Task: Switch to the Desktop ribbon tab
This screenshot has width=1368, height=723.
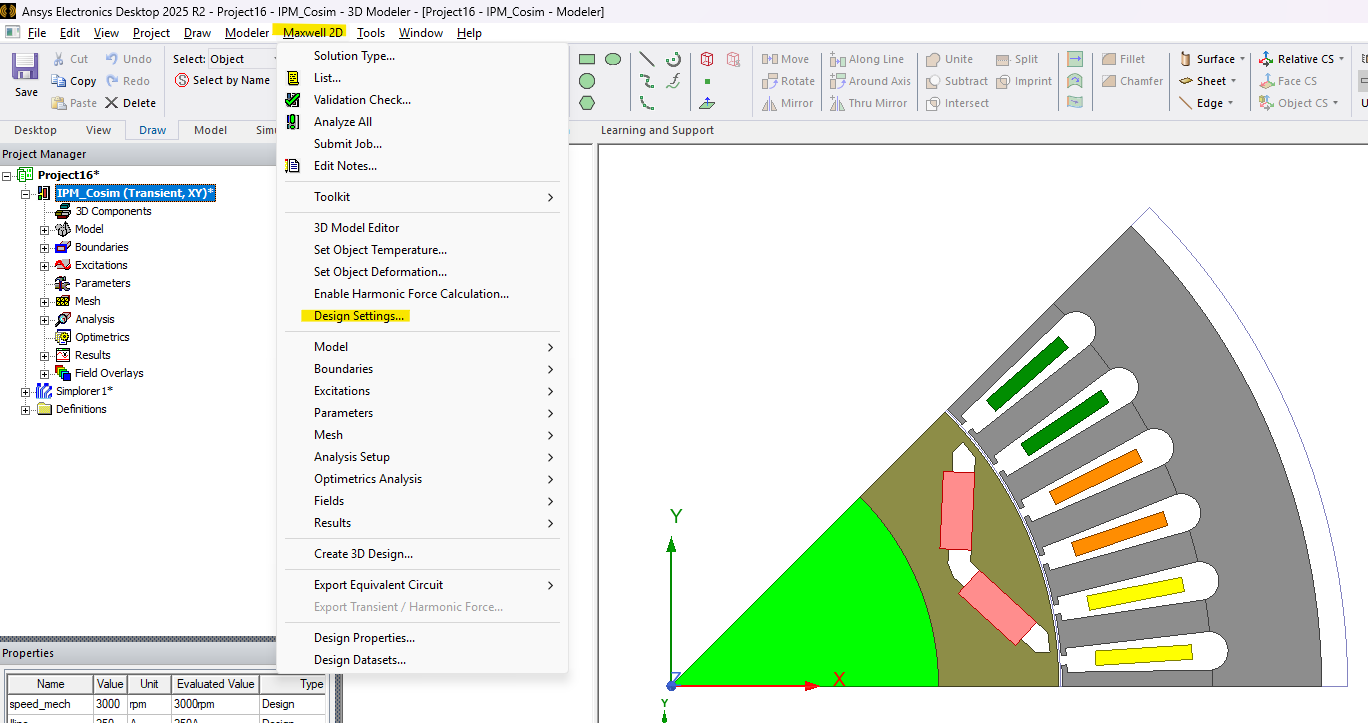Action: coord(35,130)
